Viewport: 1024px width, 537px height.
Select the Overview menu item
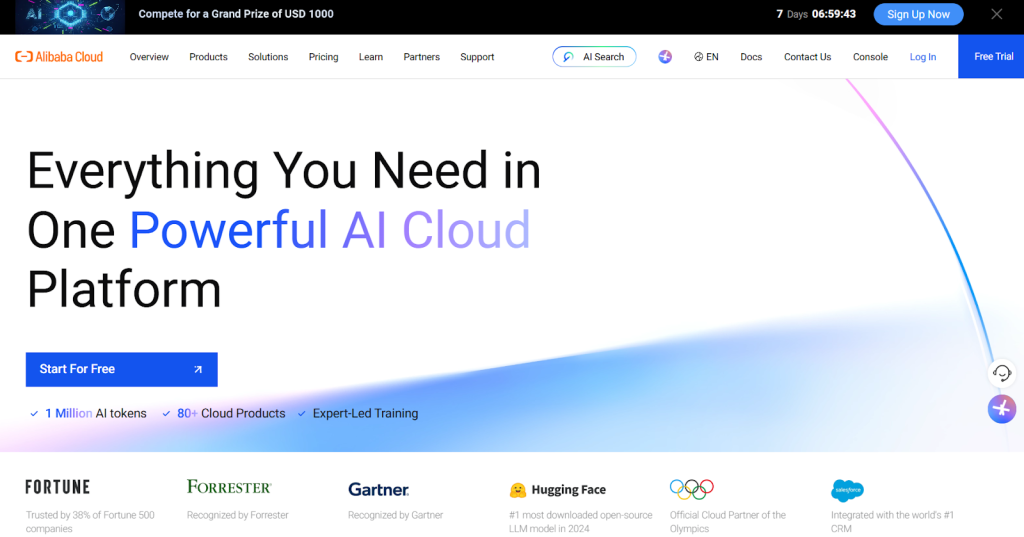[x=149, y=57]
